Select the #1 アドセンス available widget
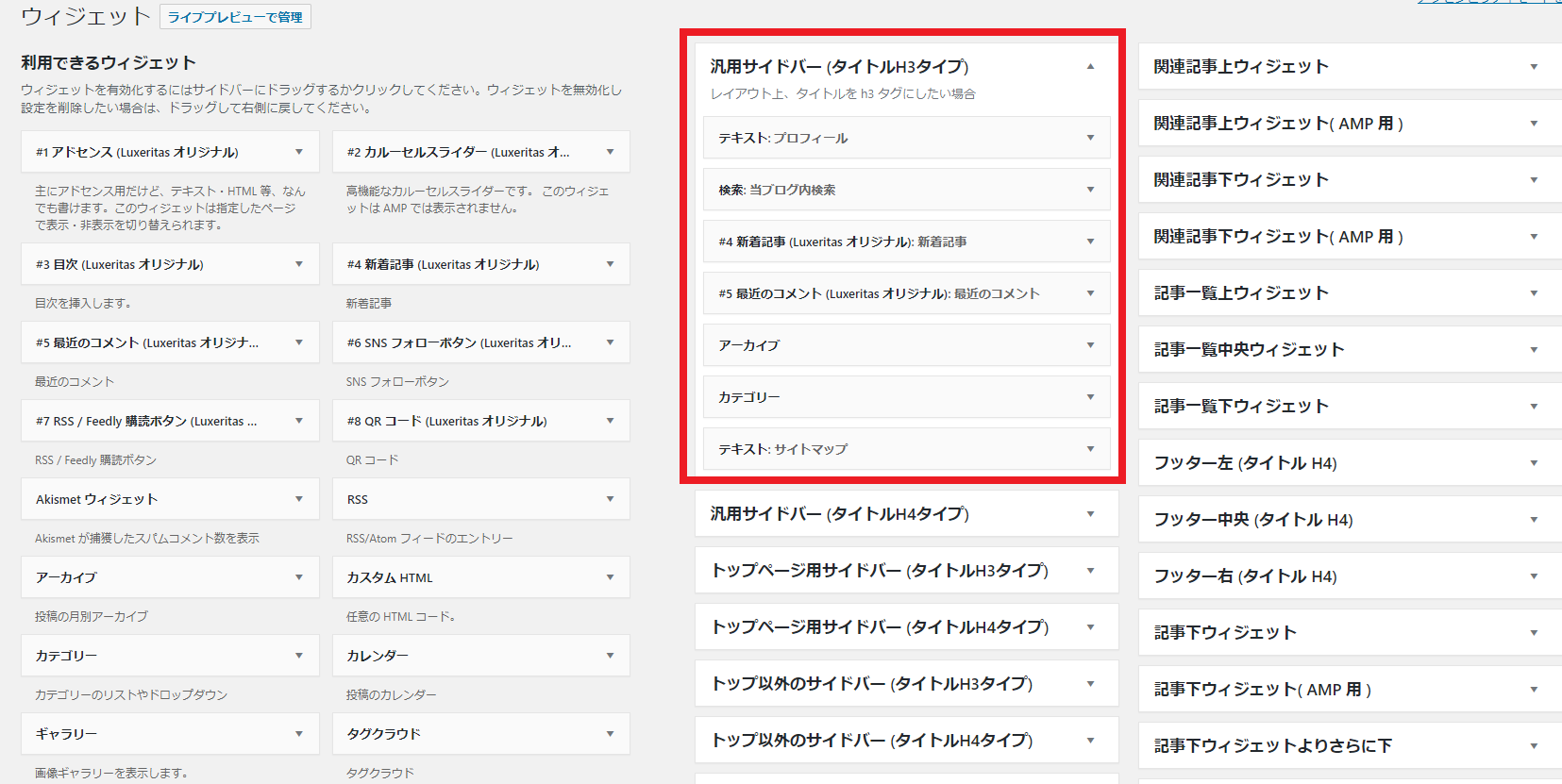The width and height of the screenshot is (1562, 784). pos(137,152)
